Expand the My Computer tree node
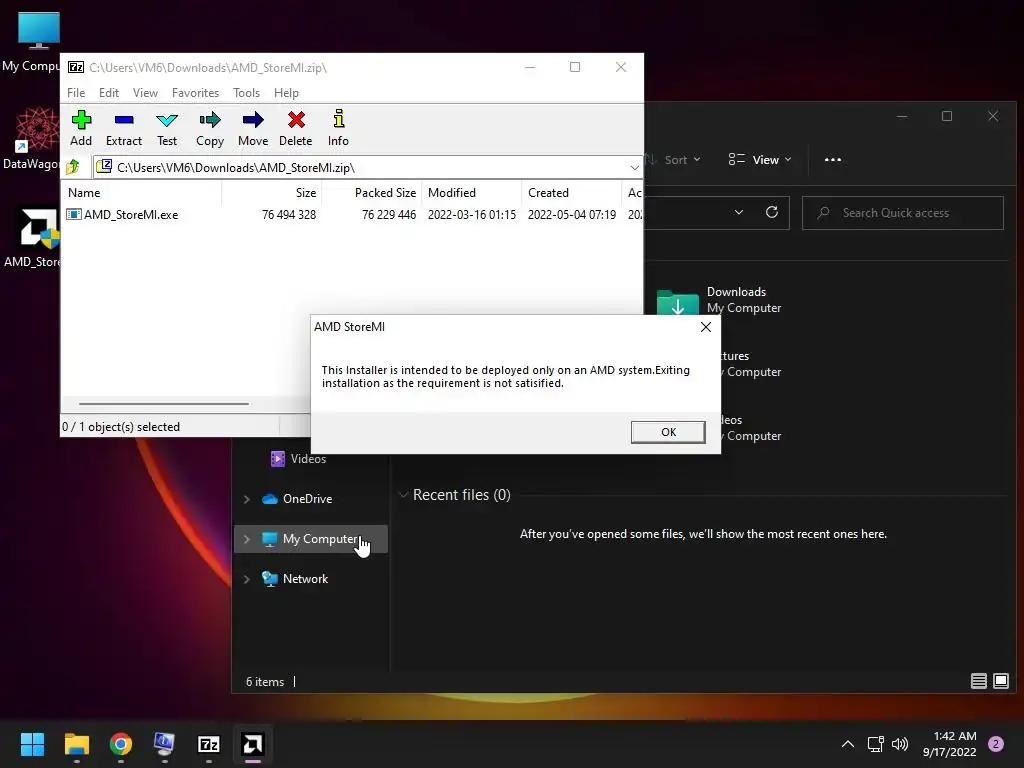The width and height of the screenshot is (1024, 768). 247,539
